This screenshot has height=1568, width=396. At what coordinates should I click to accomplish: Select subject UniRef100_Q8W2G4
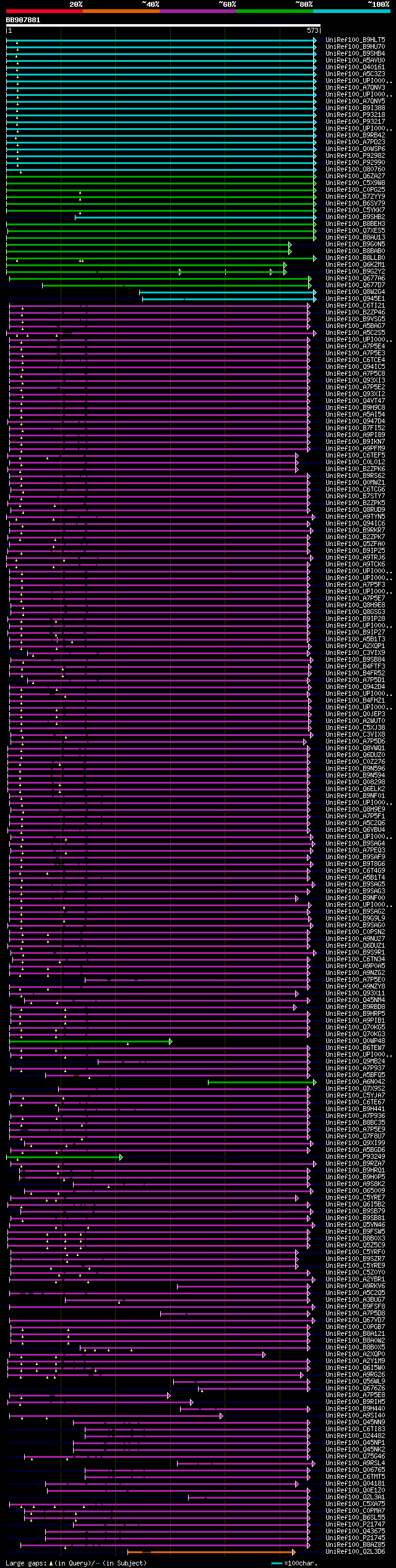[355, 292]
